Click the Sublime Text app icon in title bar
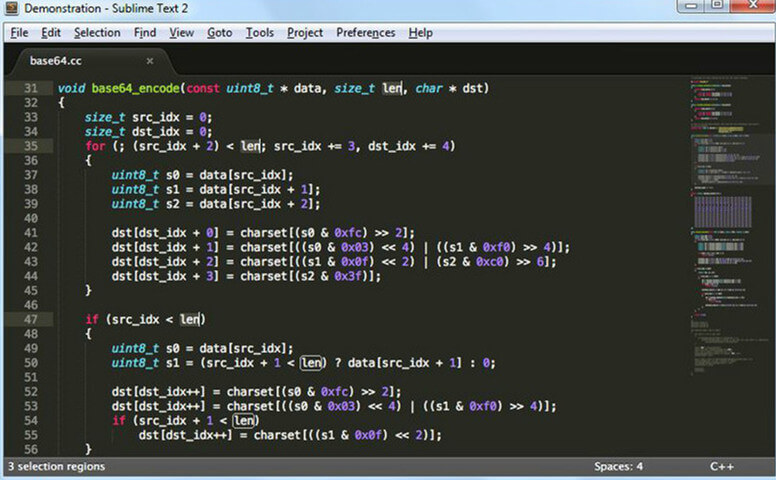Image resolution: width=776 pixels, height=480 pixels. (11, 8)
